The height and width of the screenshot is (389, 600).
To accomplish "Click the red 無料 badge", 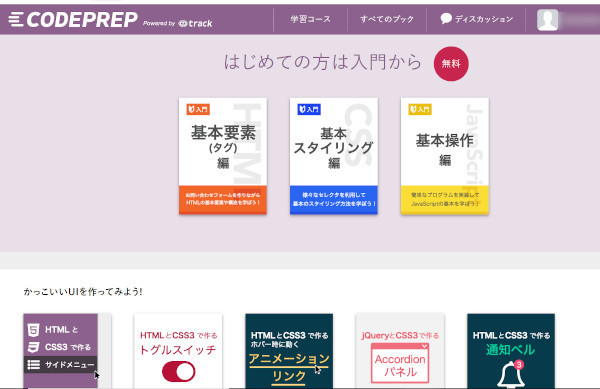I will click(x=451, y=63).
